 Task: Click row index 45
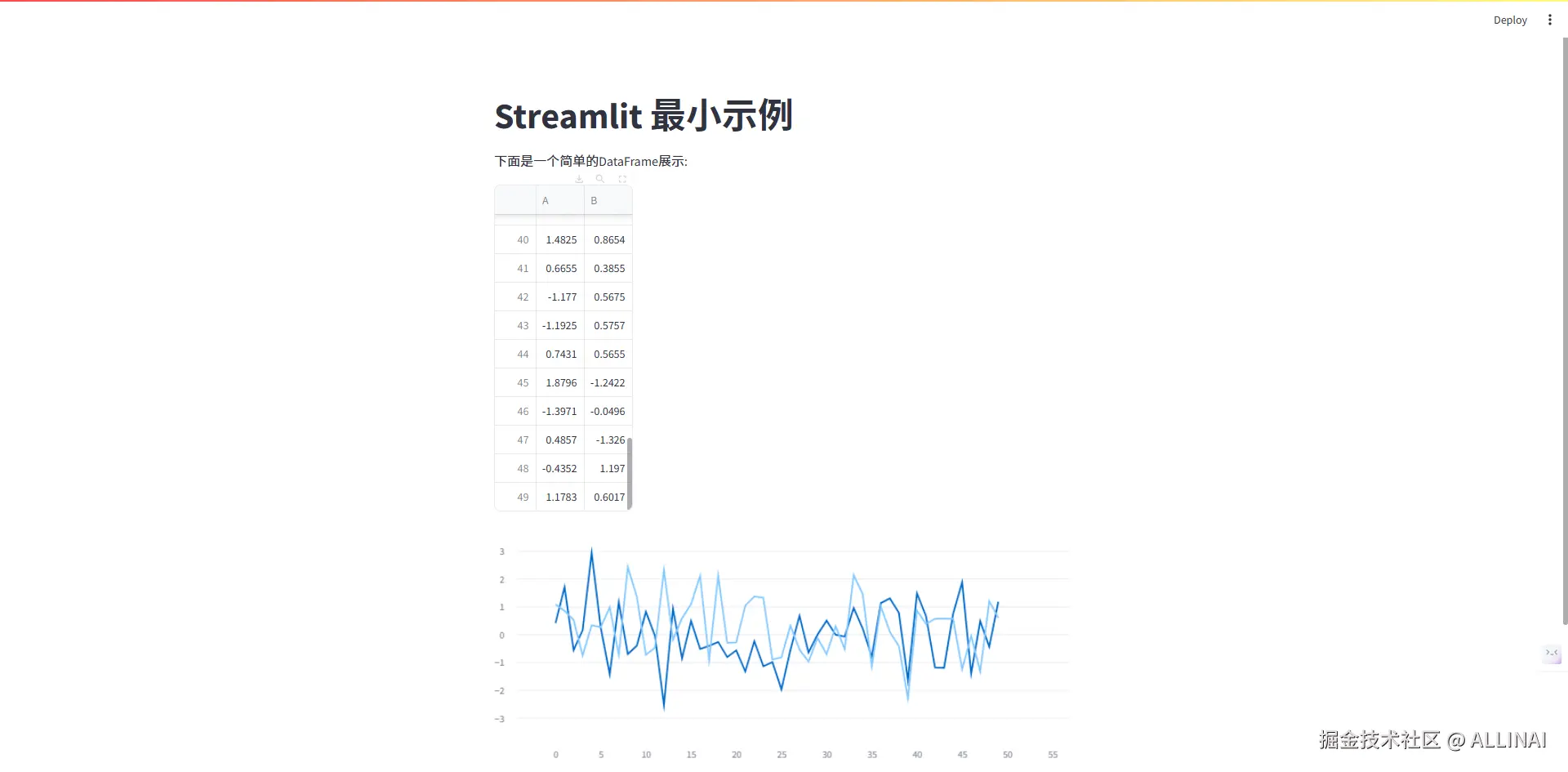[x=515, y=383]
